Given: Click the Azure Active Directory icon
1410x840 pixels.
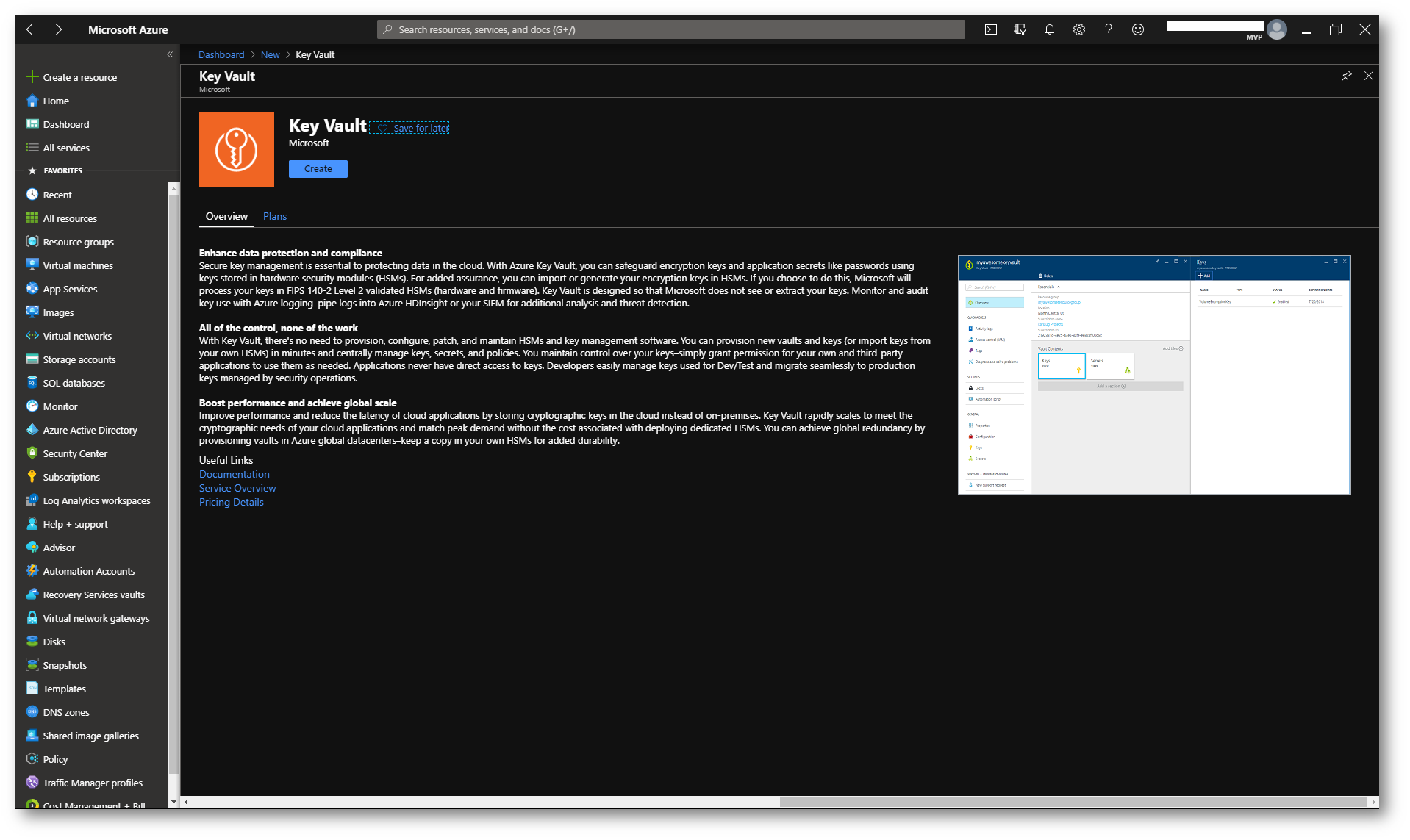Looking at the screenshot, I should pos(32,430).
